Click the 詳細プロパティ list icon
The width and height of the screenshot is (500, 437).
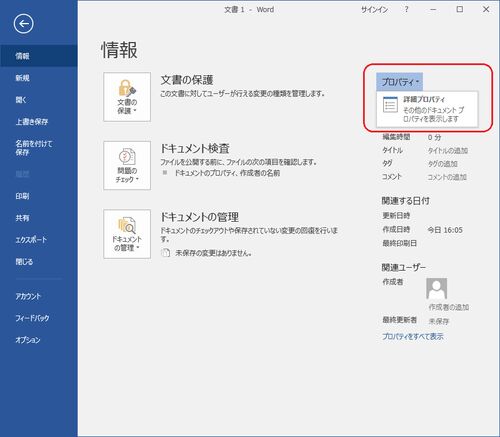[x=390, y=105]
